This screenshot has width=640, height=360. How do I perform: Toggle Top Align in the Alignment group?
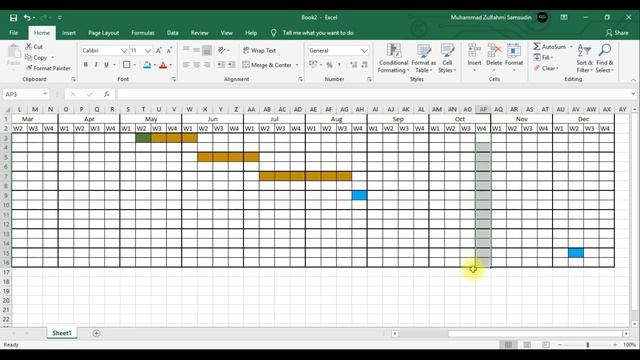(187, 50)
